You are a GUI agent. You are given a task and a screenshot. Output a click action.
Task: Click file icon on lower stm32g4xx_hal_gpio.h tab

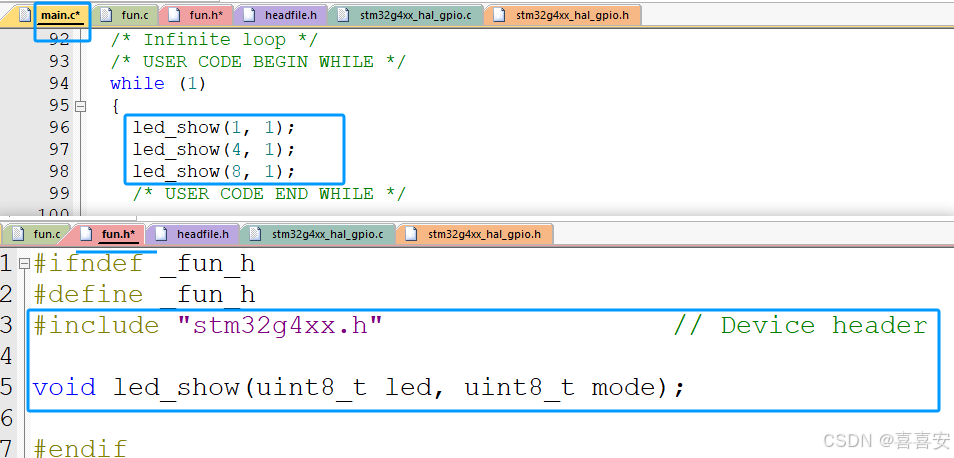tap(412, 234)
